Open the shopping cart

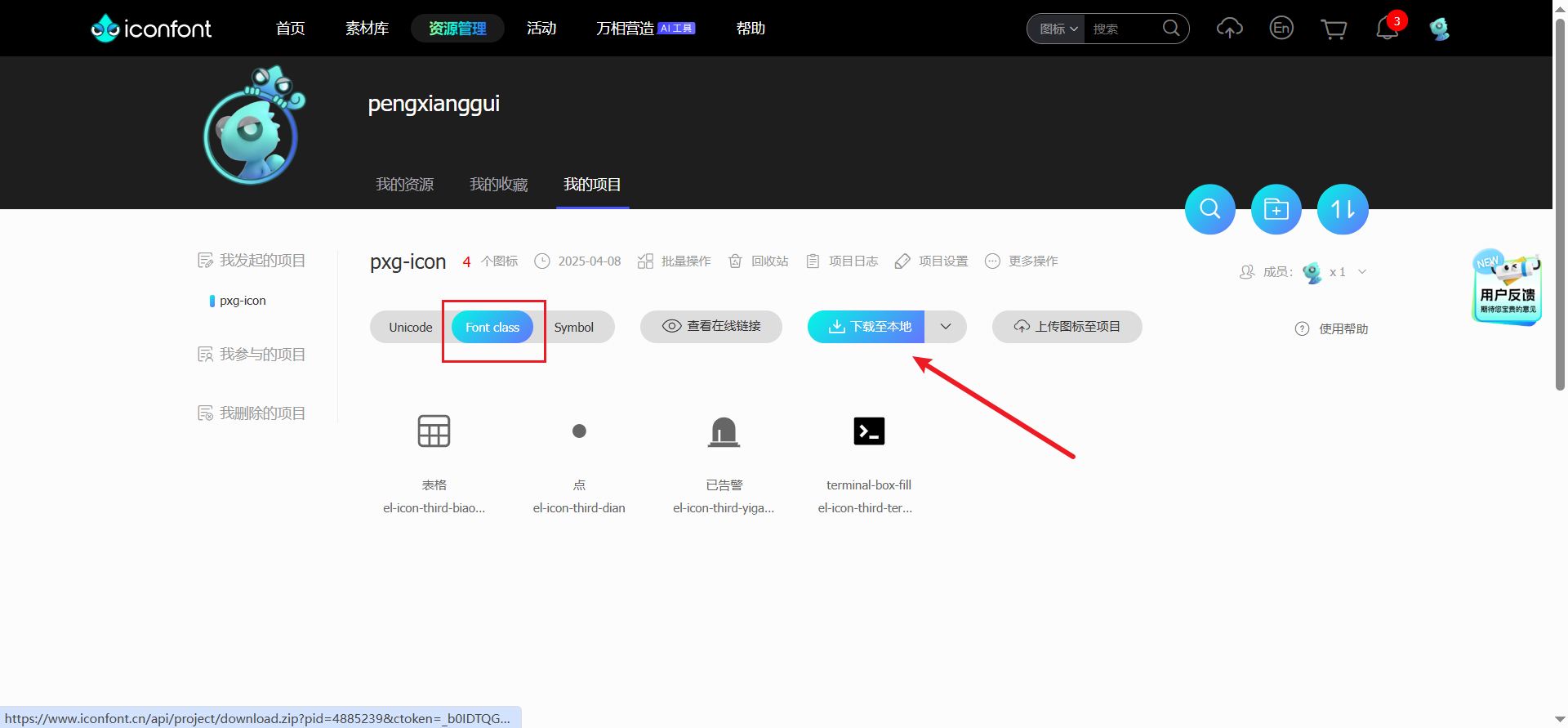coord(1334,29)
